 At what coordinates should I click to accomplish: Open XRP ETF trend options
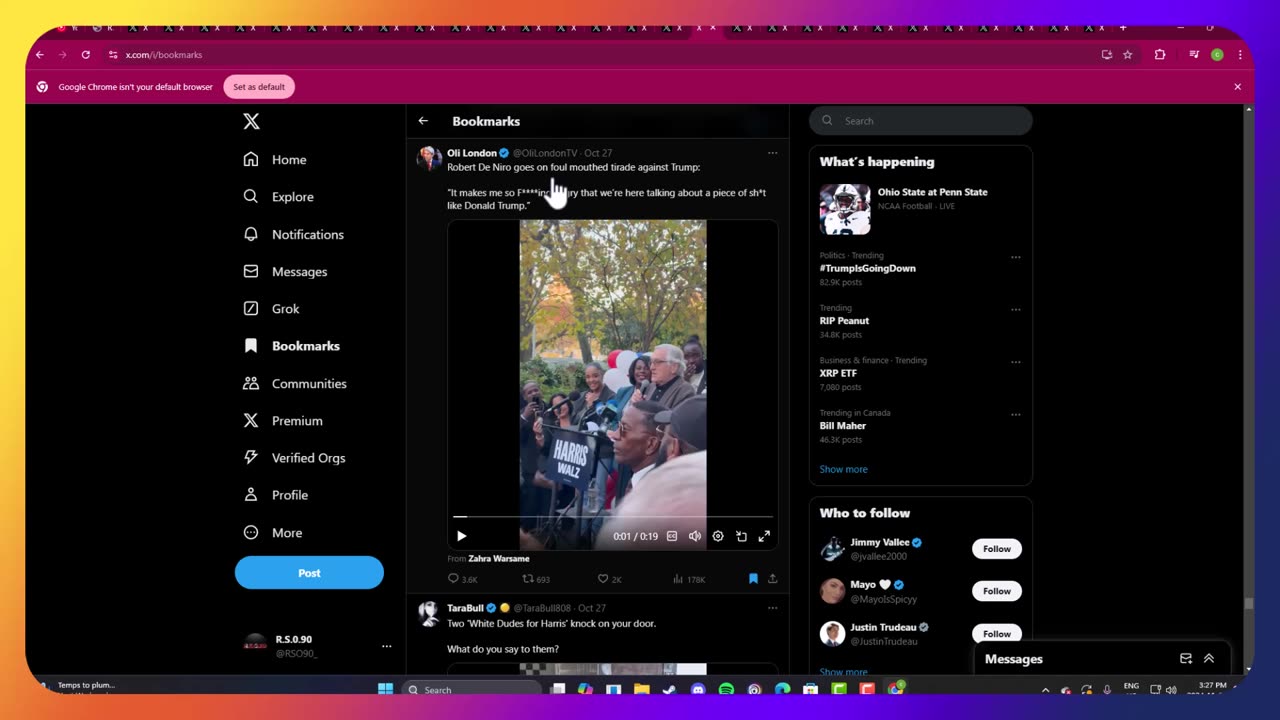pos(1015,362)
